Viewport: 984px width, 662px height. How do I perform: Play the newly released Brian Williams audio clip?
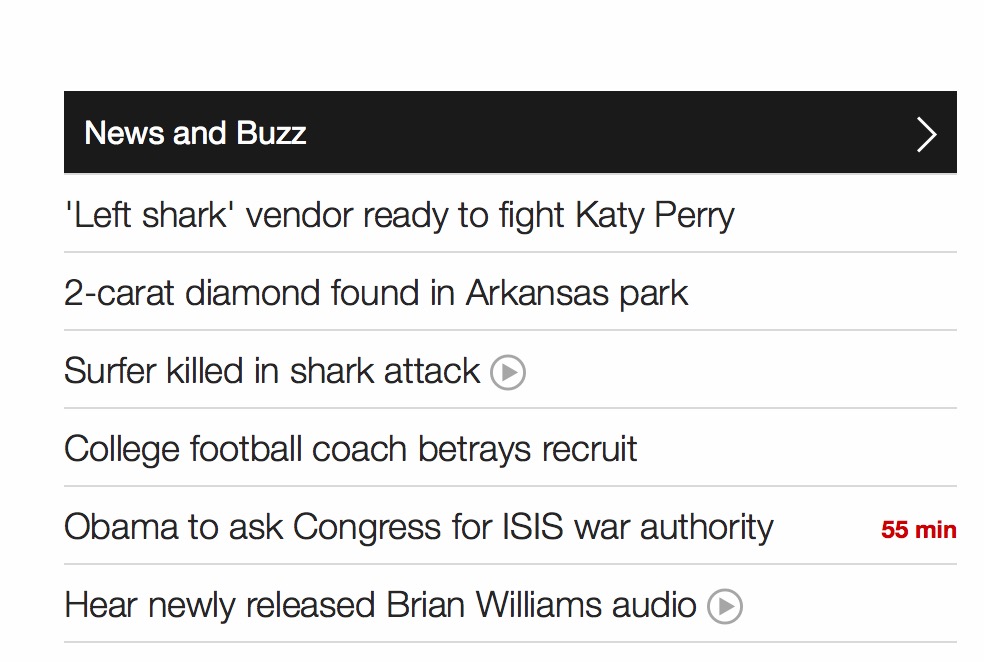click(725, 606)
